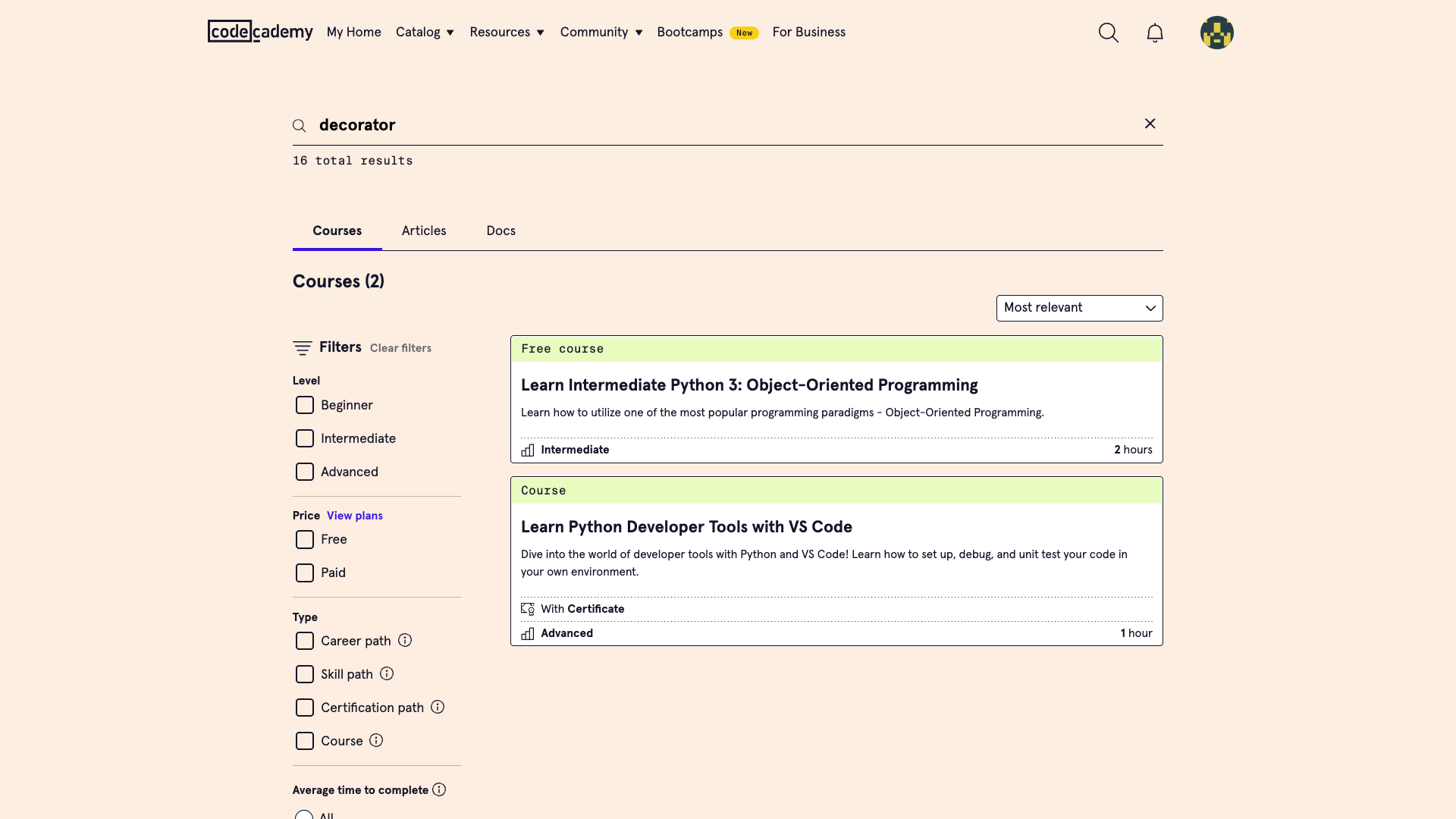Click info icon beside Certification path
The height and width of the screenshot is (819, 1456).
(x=438, y=707)
